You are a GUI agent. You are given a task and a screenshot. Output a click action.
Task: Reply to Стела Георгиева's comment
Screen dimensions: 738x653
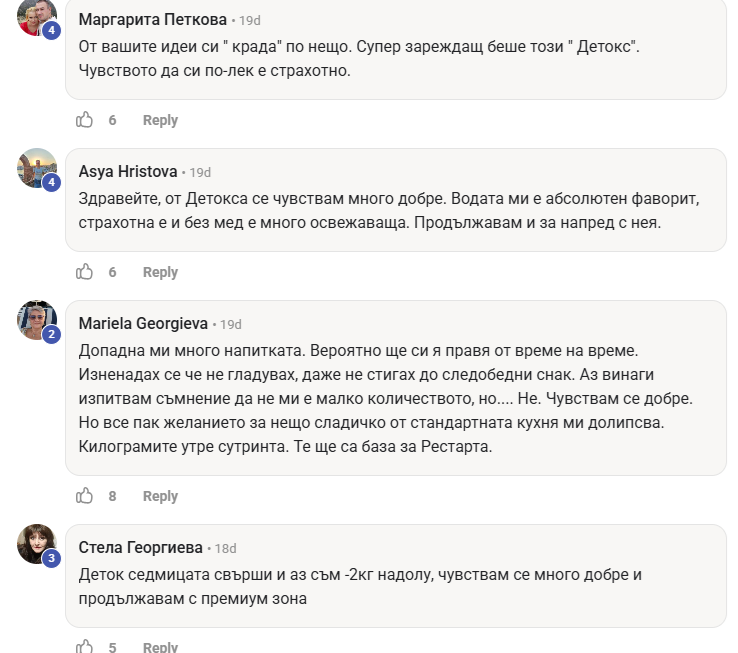point(160,647)
